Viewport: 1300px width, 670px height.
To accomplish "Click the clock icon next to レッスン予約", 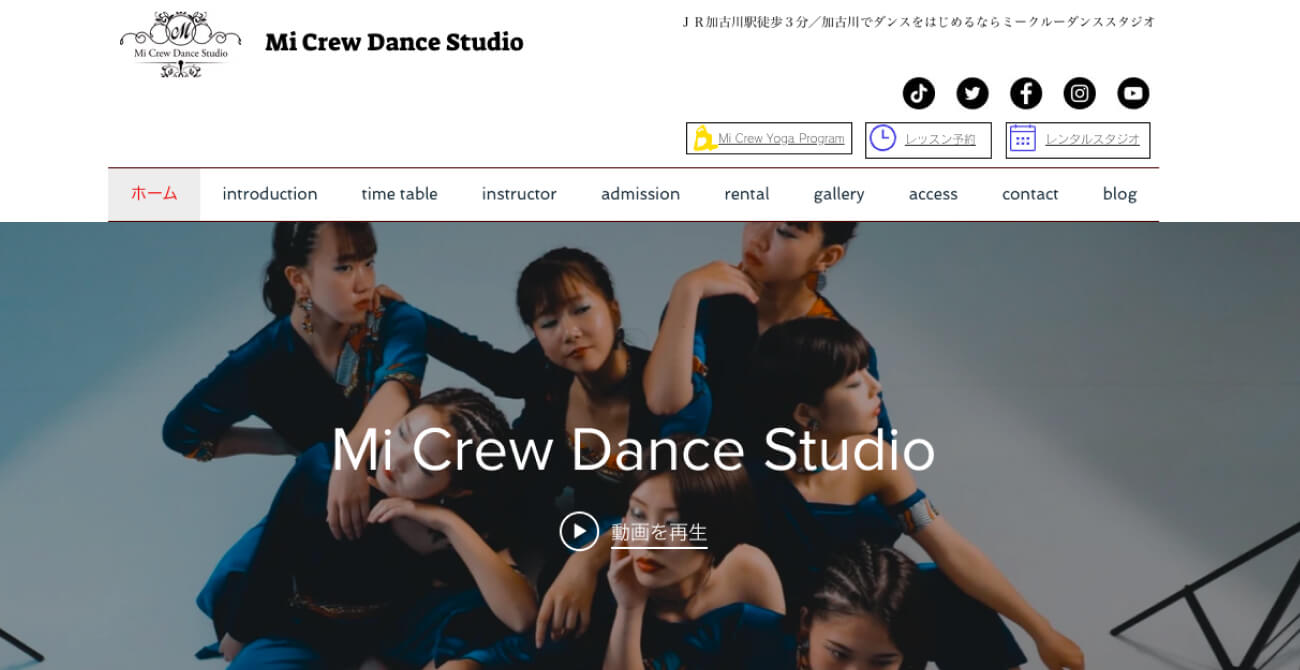I will [x=881, y=139].
